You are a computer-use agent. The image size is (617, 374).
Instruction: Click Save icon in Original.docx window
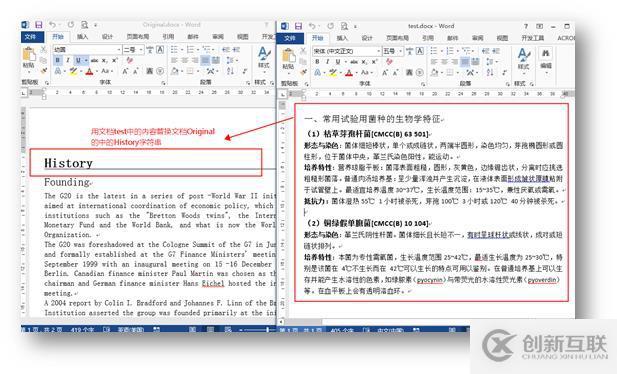39,25
